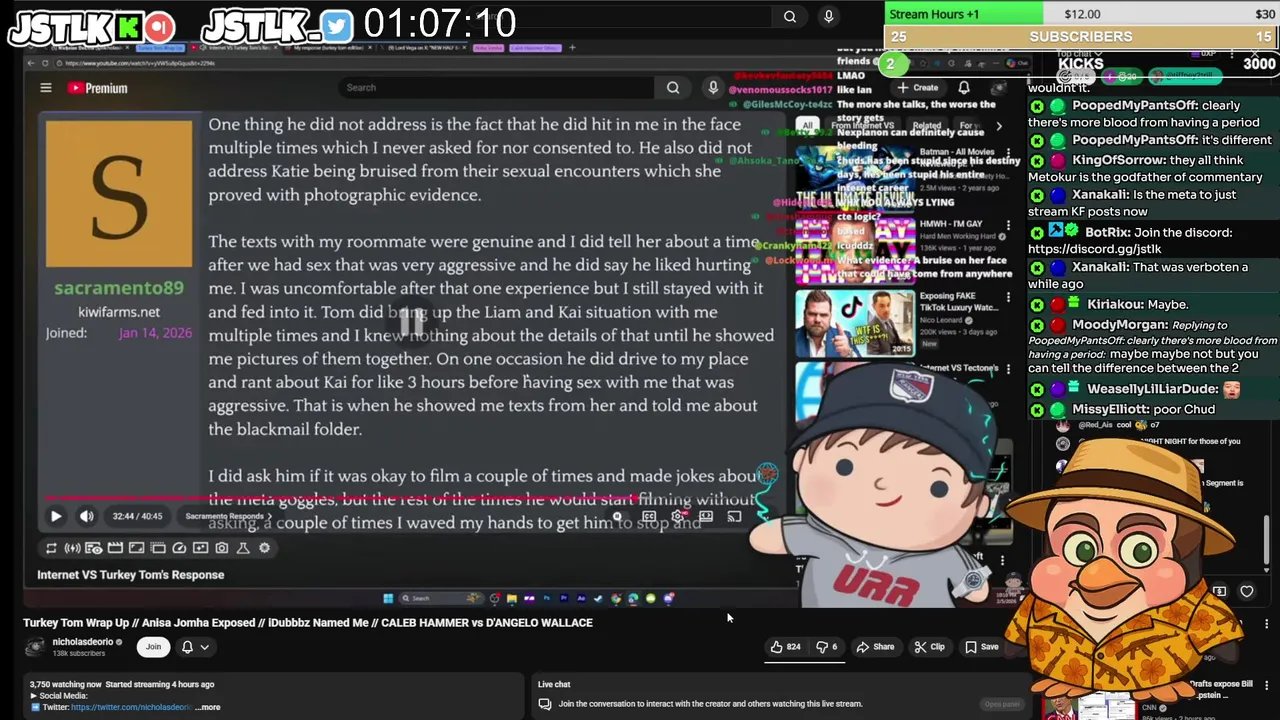Viewport: 1280px width, 720px height.
Task: Open the Exposing FAKE TikTok Luxury thumbnail
Action: click(855, 324)
